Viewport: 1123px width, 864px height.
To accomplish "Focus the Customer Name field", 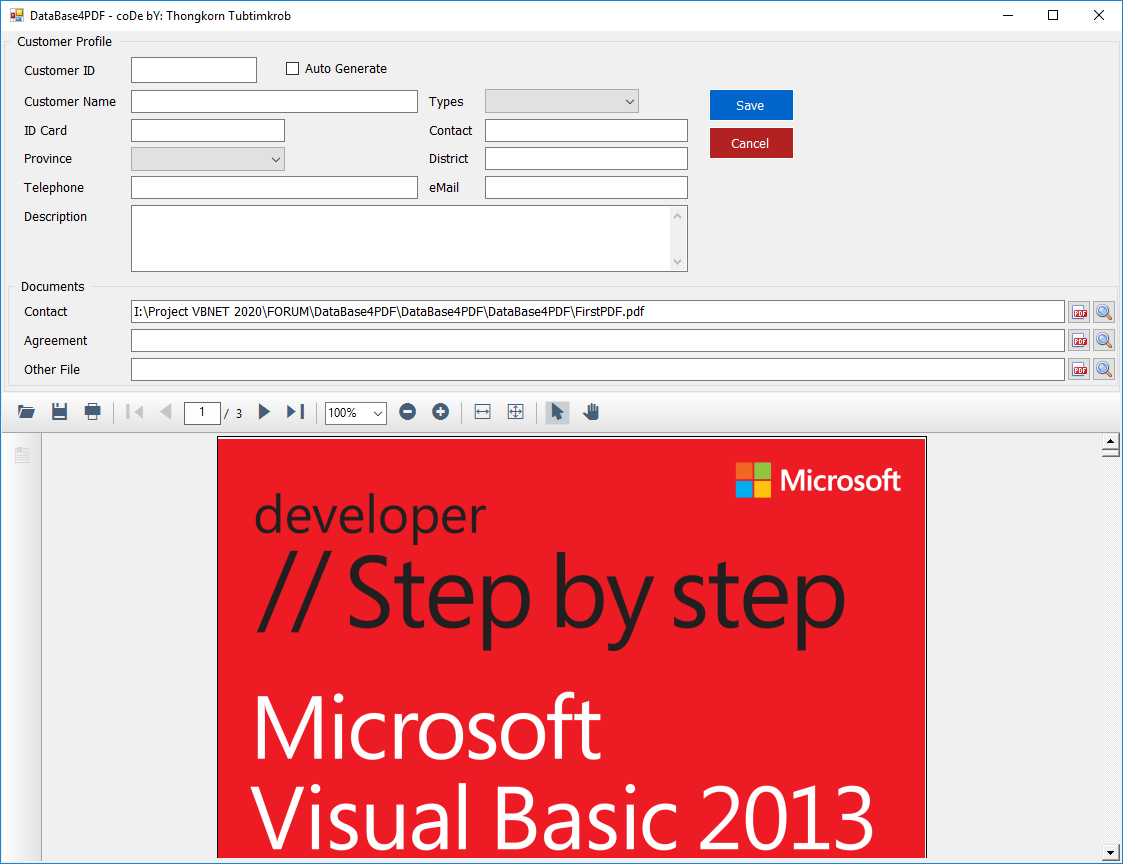I will tap(274, 102).
